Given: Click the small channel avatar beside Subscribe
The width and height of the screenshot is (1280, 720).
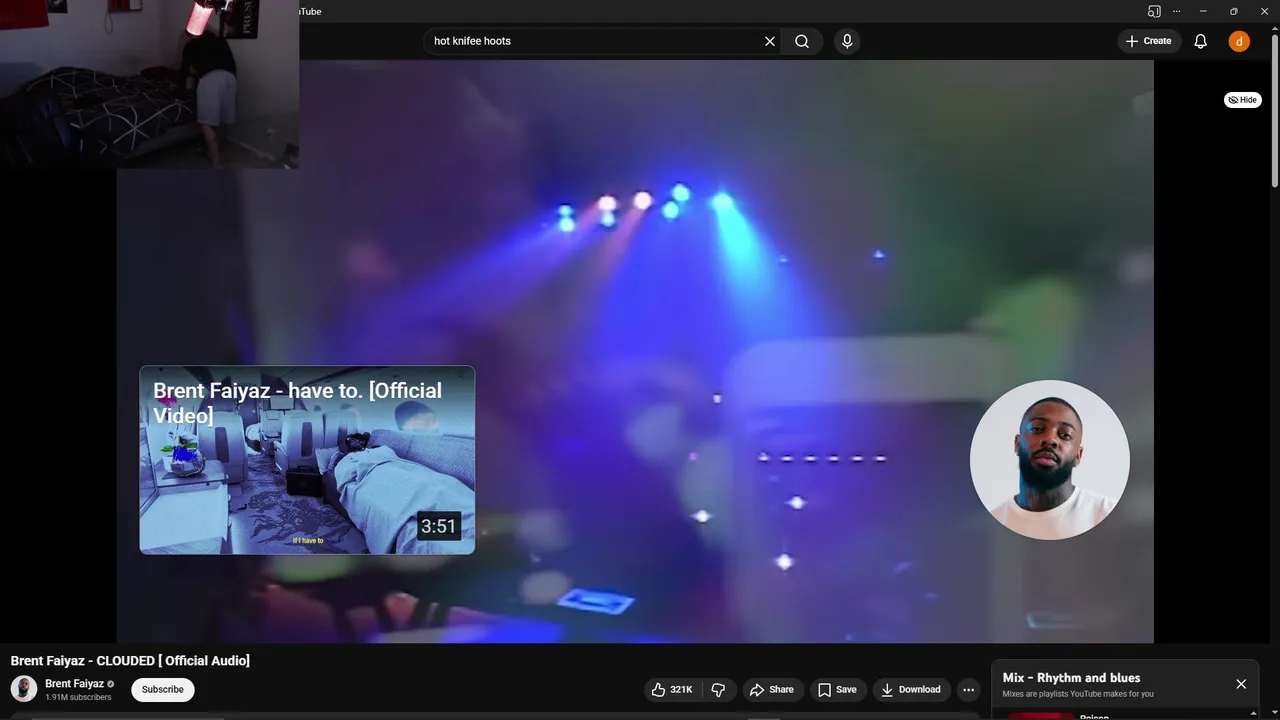Looking at the screenshot, I should tap(24, 689).
